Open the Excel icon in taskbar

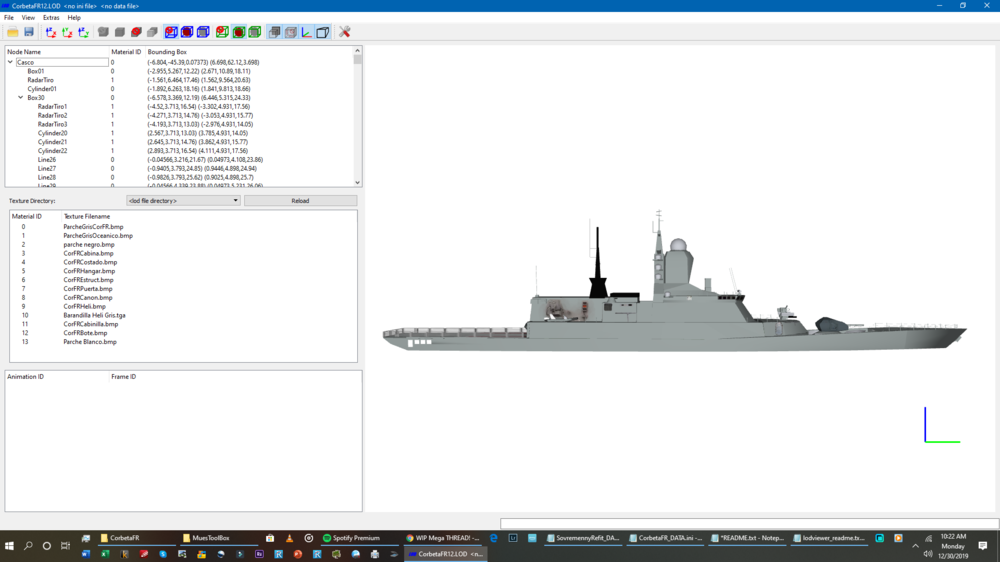coord(105,554)
